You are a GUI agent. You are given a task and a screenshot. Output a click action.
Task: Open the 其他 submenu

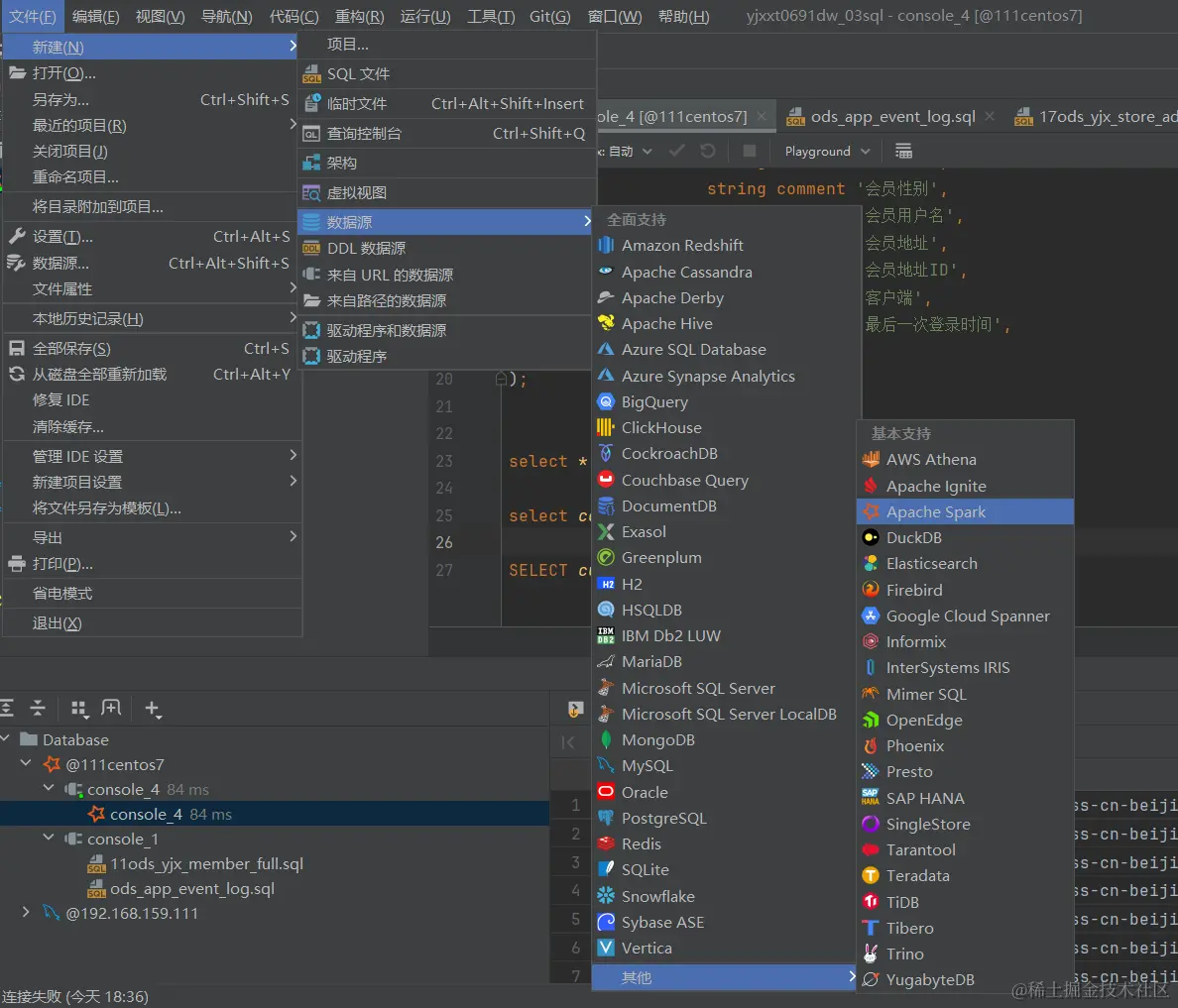tap(724, 977)
